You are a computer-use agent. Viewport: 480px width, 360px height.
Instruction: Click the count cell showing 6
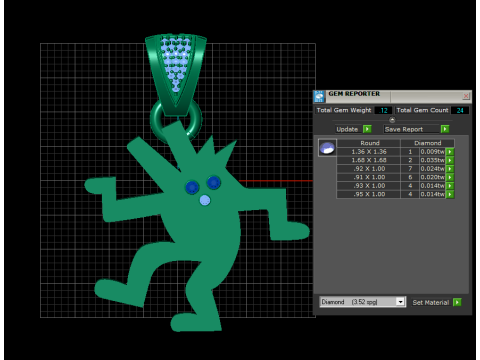410,177
